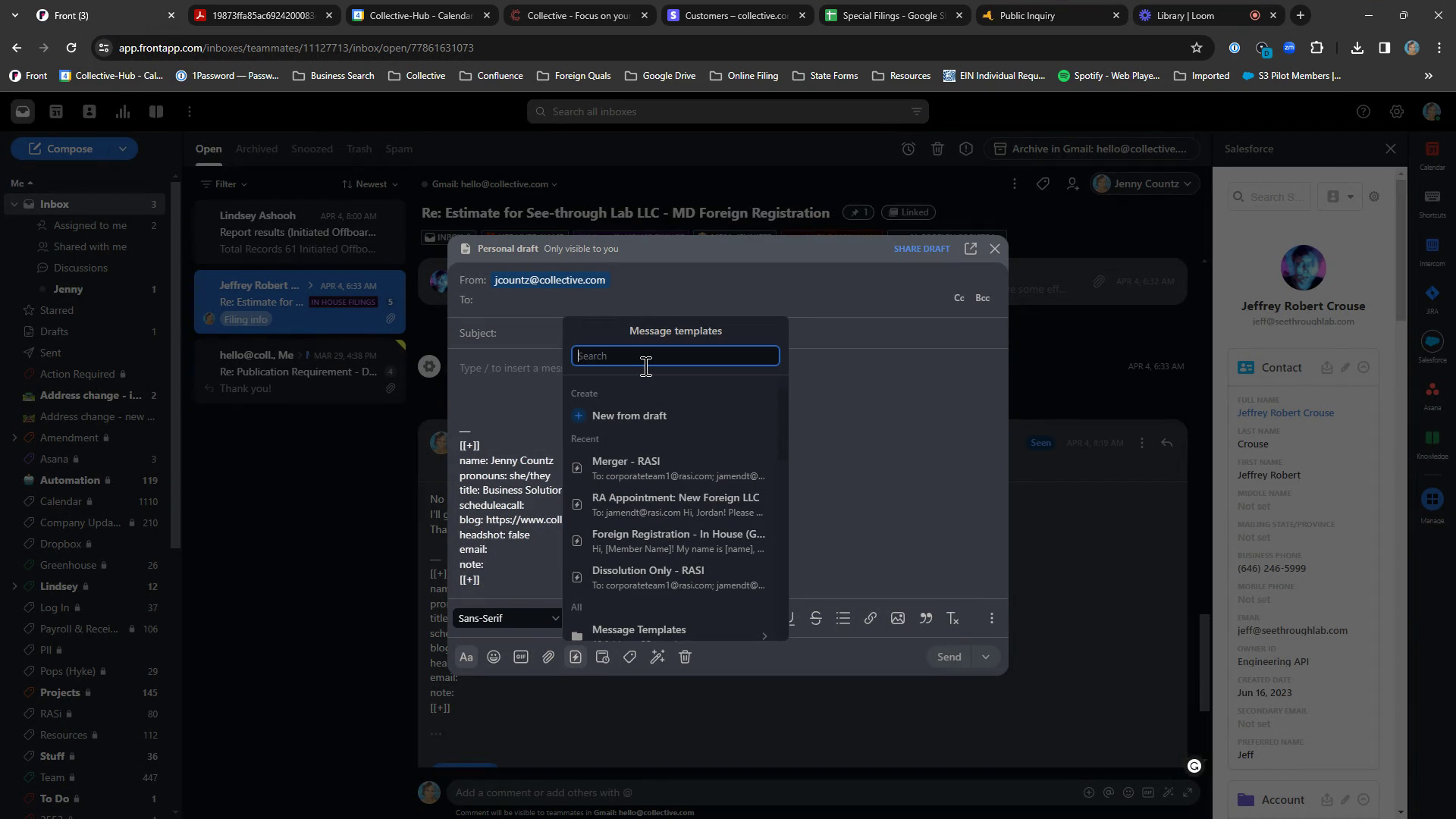Insert a GIF using the GIF icon

[521, 657]
